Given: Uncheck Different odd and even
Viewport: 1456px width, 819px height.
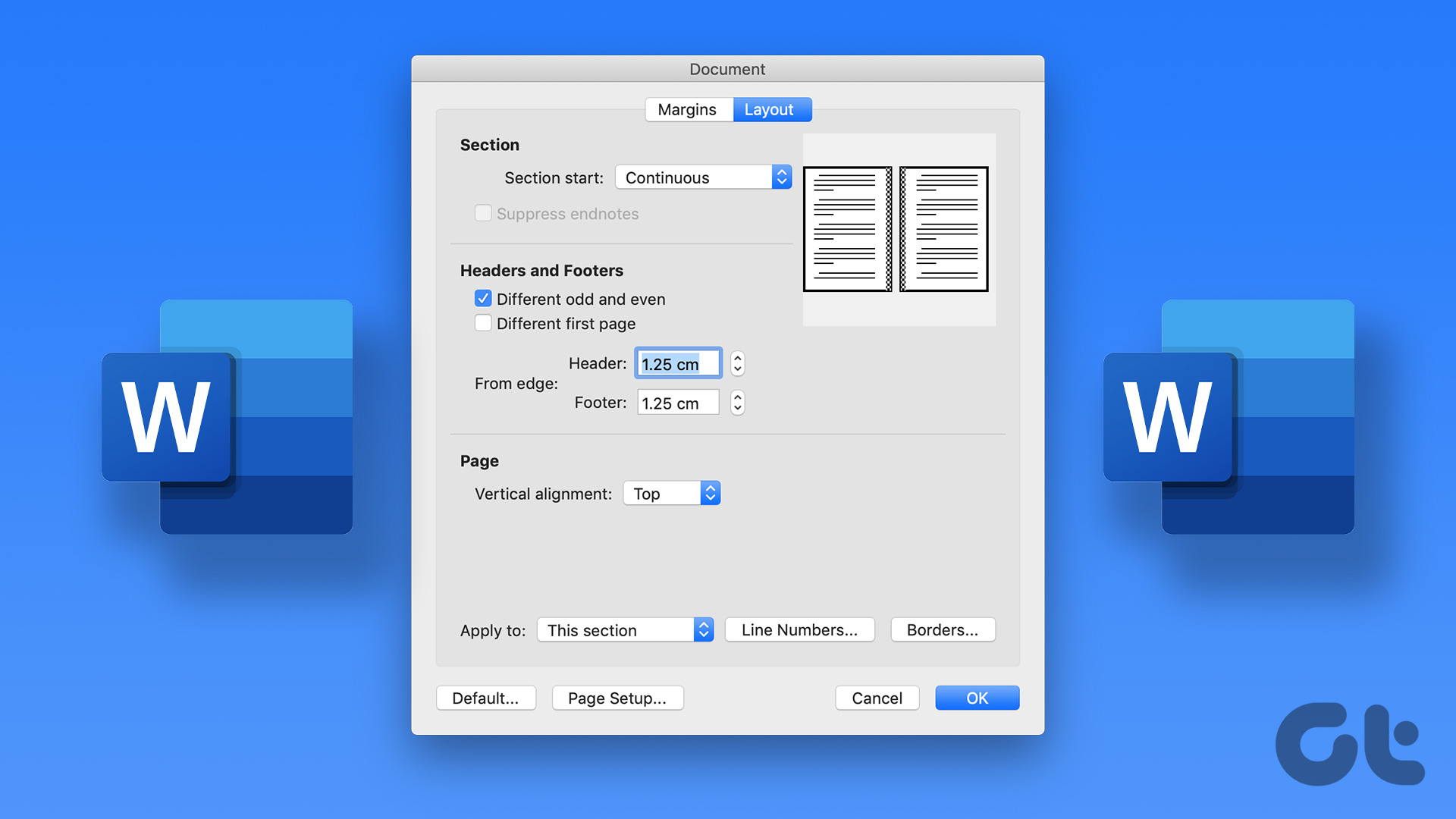Looking at the screenshot, I should [483, 299].
